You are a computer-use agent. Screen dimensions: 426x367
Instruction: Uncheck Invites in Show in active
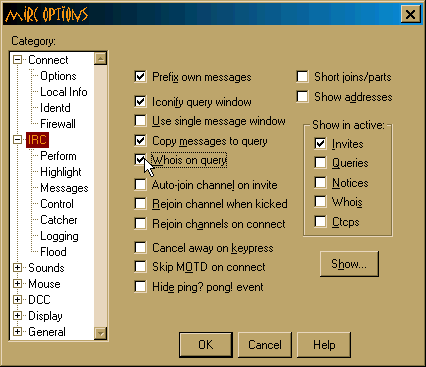320,144
